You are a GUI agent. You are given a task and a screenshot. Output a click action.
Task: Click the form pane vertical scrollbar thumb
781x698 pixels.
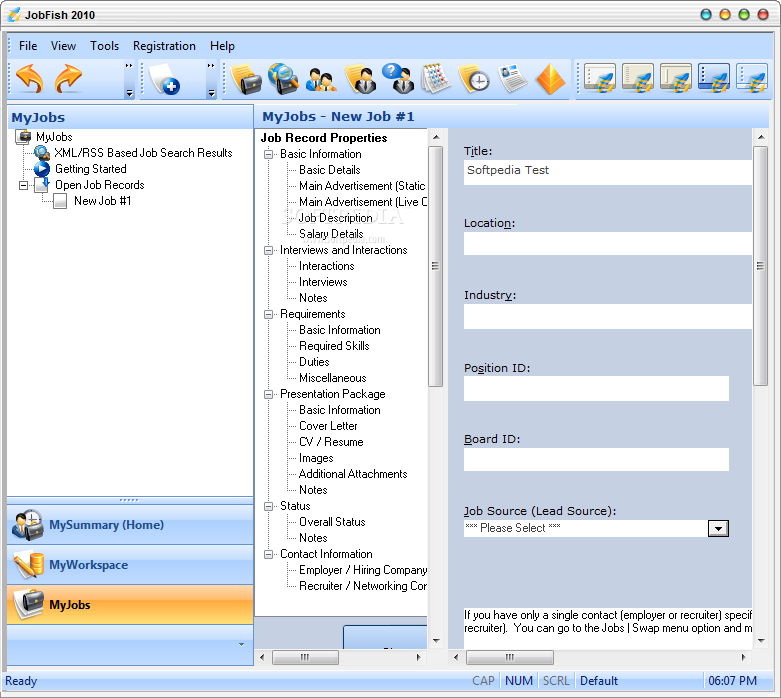tap(761, 266)
